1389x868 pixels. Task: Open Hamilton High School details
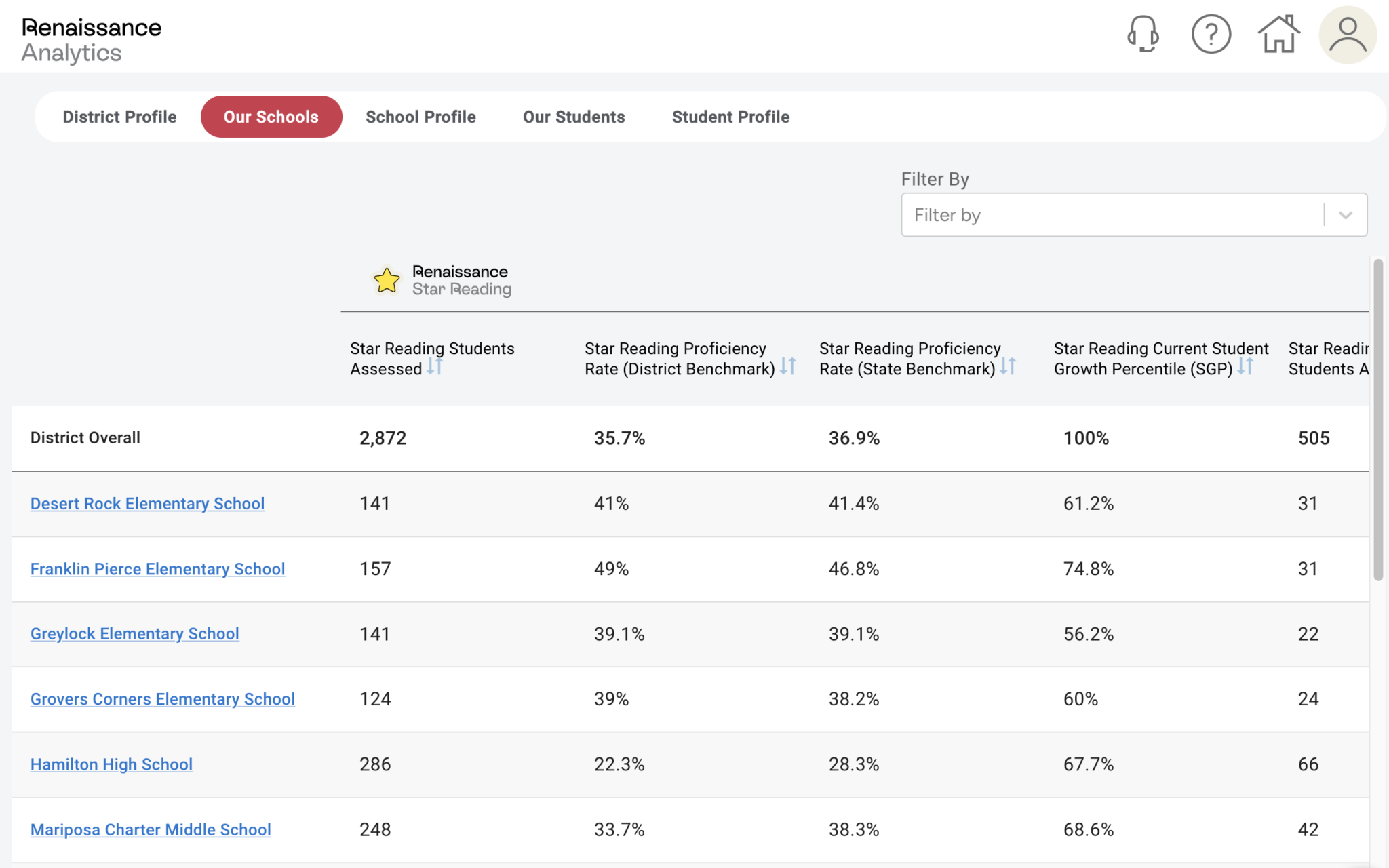coord(111,764)
